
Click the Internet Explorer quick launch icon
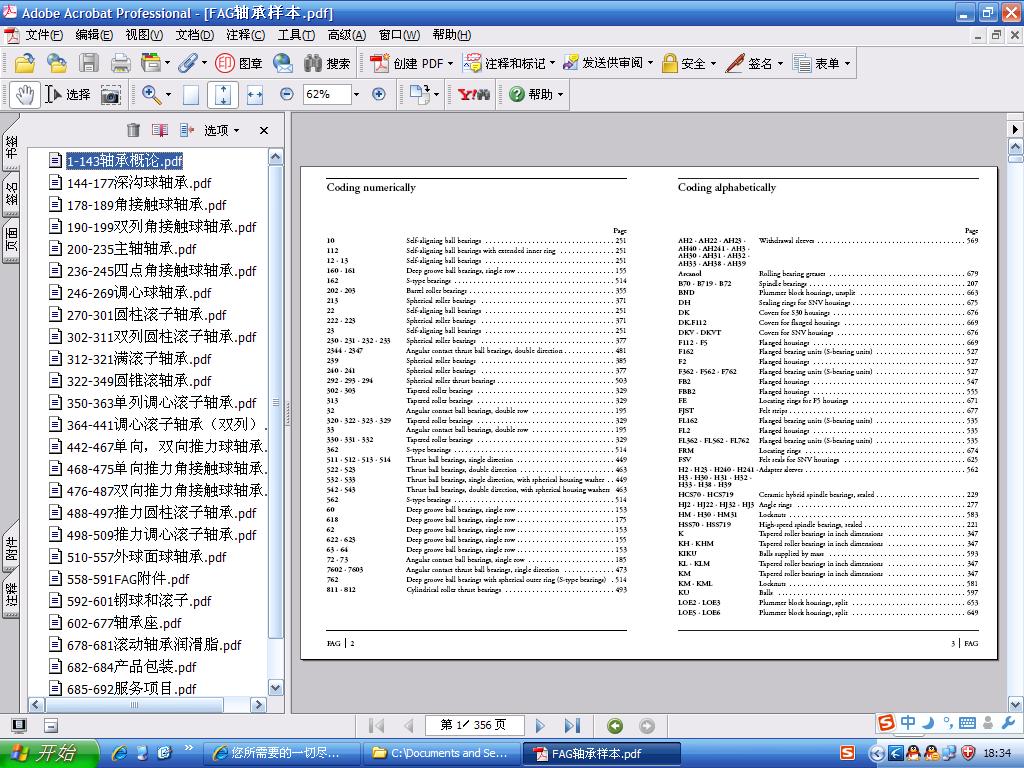[x=120, y=753]
